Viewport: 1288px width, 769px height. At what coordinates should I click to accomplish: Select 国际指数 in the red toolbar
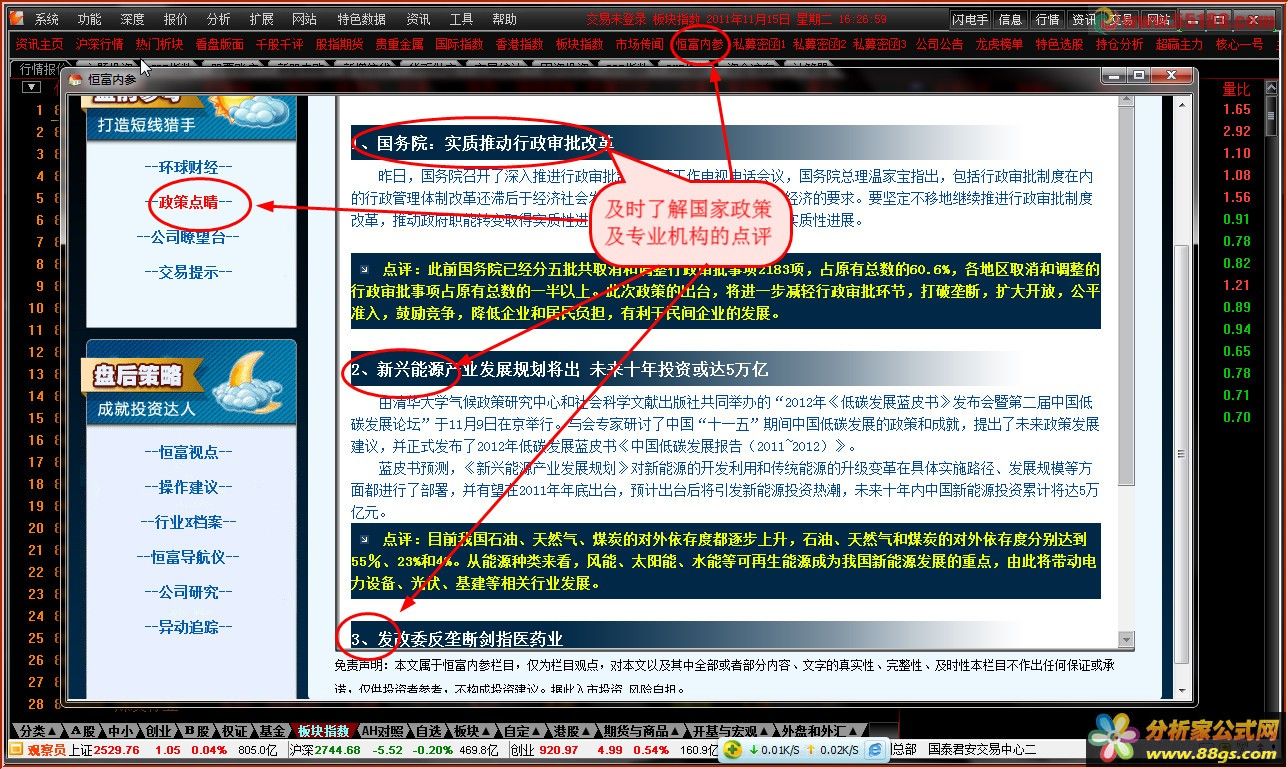(x=459, y=44)
